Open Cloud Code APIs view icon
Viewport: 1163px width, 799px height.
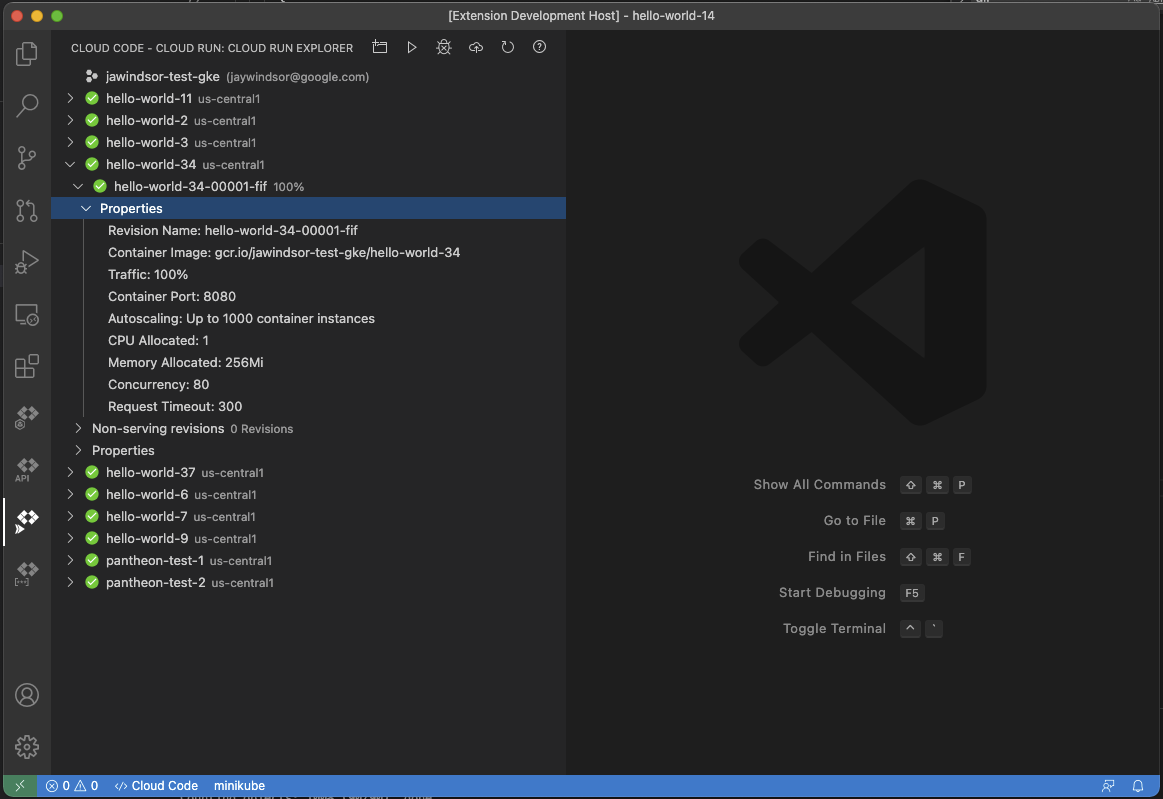click(x=27, y=470)
